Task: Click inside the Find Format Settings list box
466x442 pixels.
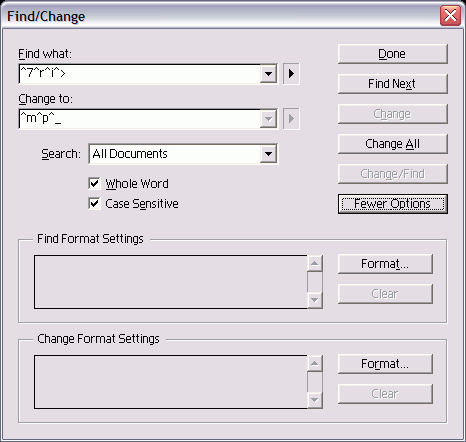Action: [171, 282]
